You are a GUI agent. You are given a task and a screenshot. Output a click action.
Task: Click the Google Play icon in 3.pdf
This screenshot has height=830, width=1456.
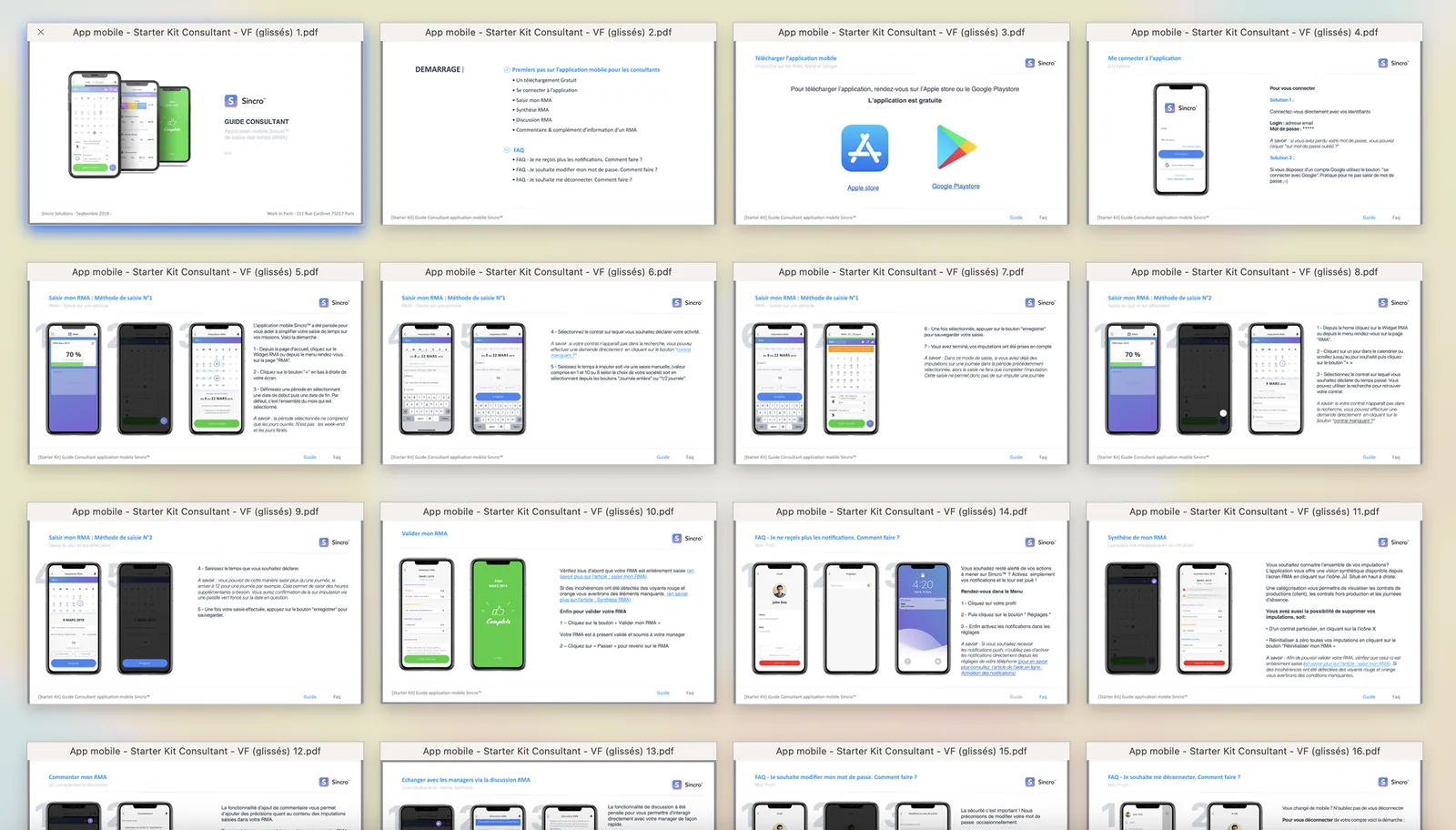955,147
